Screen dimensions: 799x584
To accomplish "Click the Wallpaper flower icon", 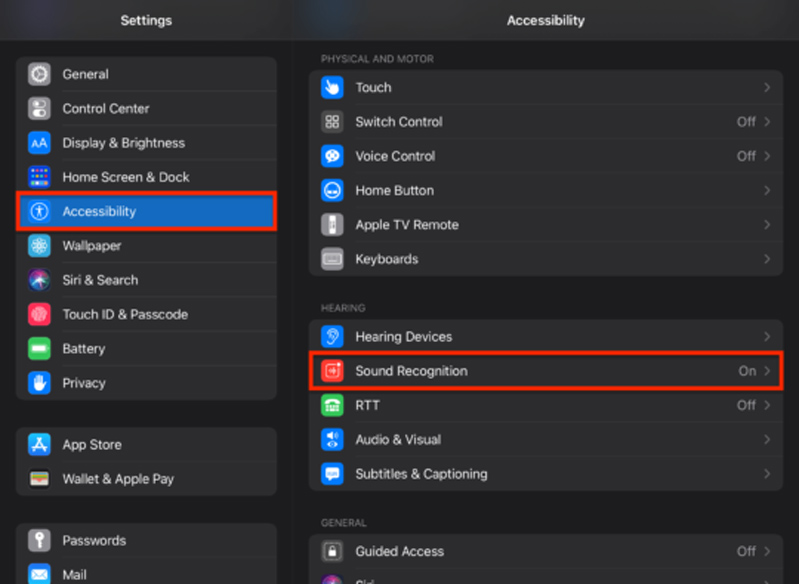I will pos(39,246).
